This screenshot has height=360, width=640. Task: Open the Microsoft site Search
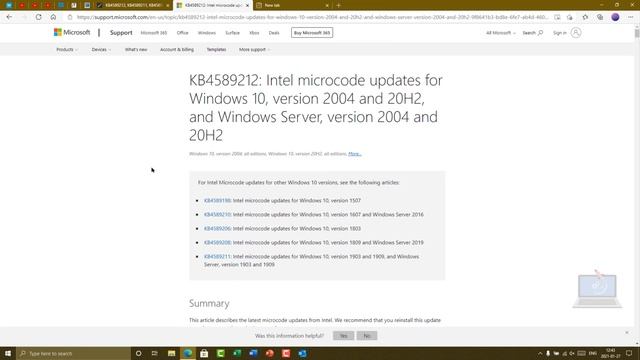(533, 33)
